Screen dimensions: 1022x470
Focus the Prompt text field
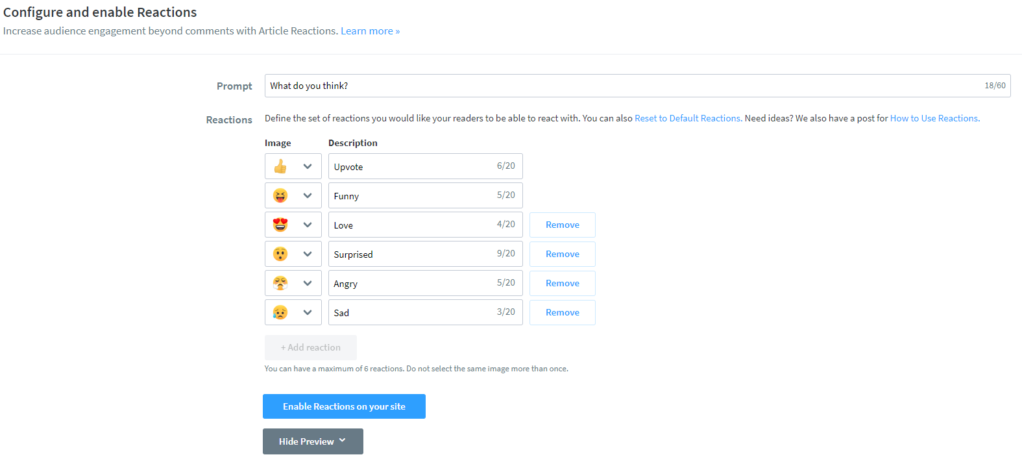[x=620, y=86]
